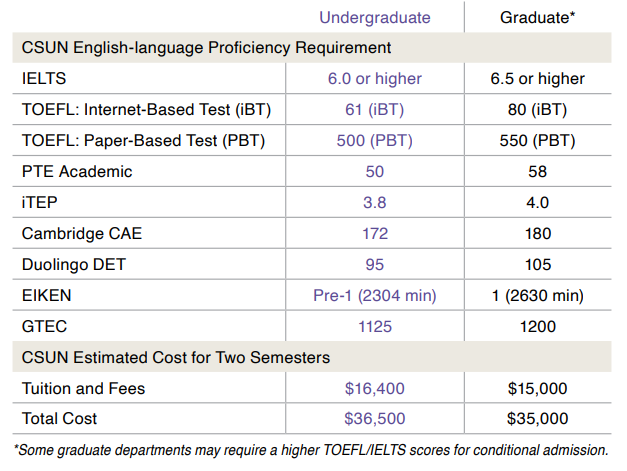Select the Cambridge CAE row label
Viewport: 627px width, 471px height.
(x=82, y=234)
